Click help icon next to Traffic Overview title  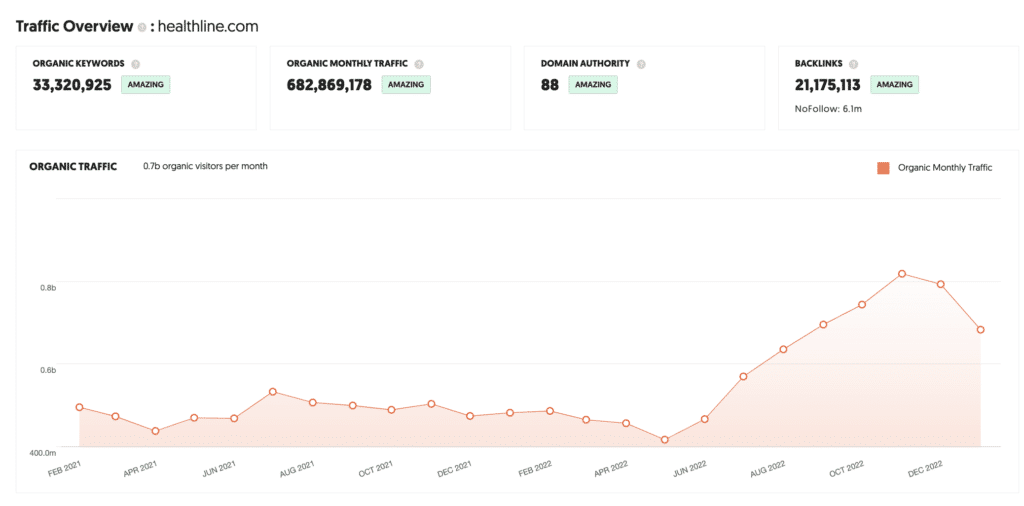[x=142, y=27]
